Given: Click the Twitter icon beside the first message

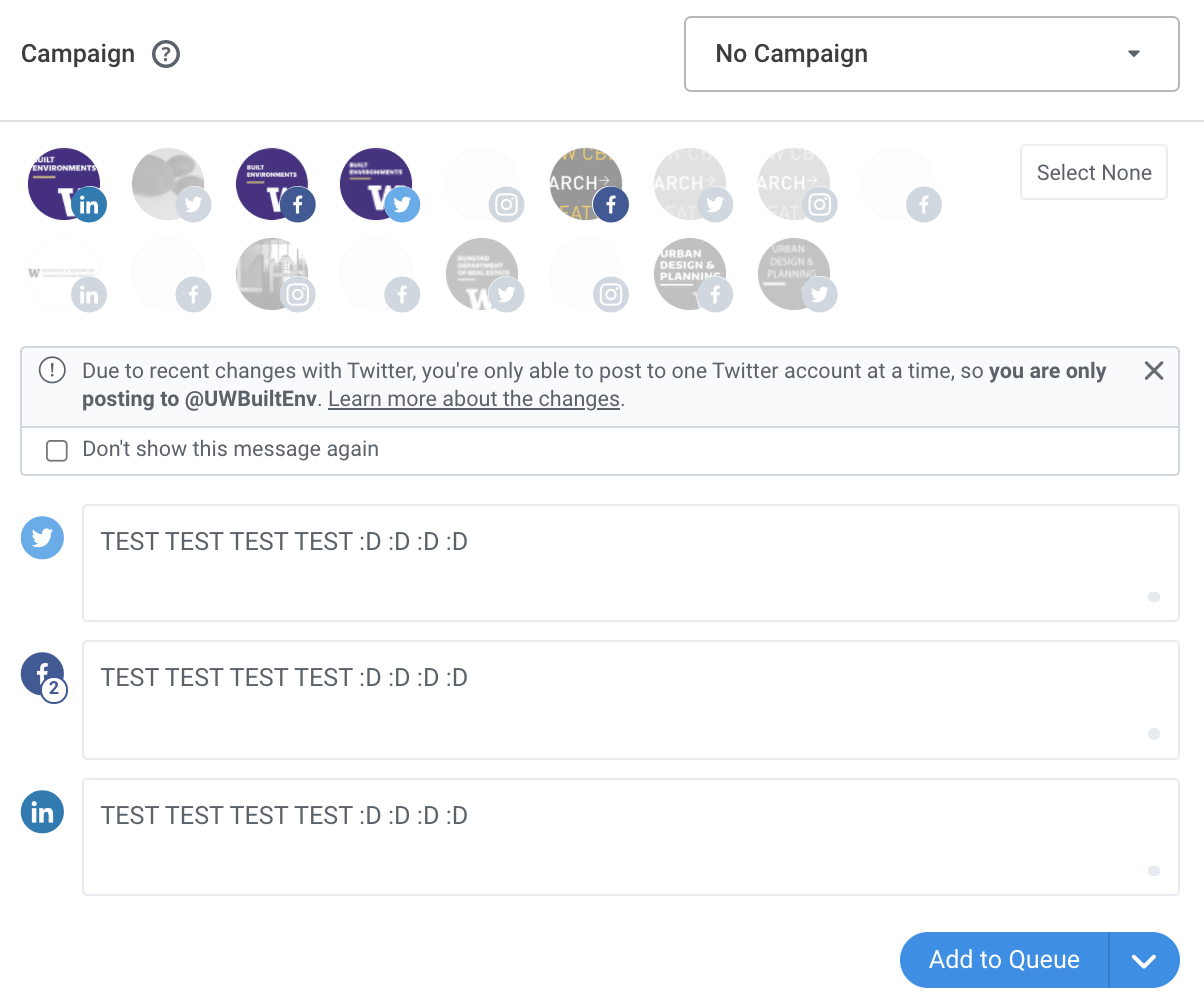Looking at the screenshot, I should click(42, 538).
